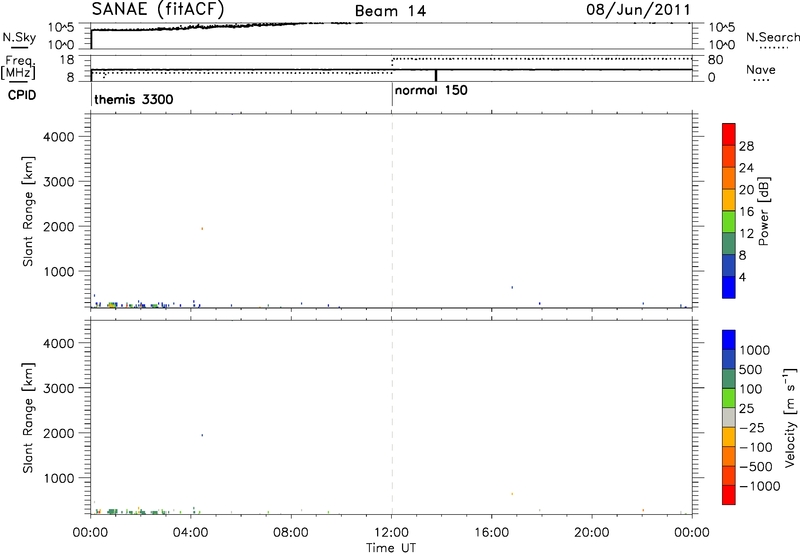Select the 24–28 dB orange-red Power swatch
800x554 pixels.
(729, 156)
